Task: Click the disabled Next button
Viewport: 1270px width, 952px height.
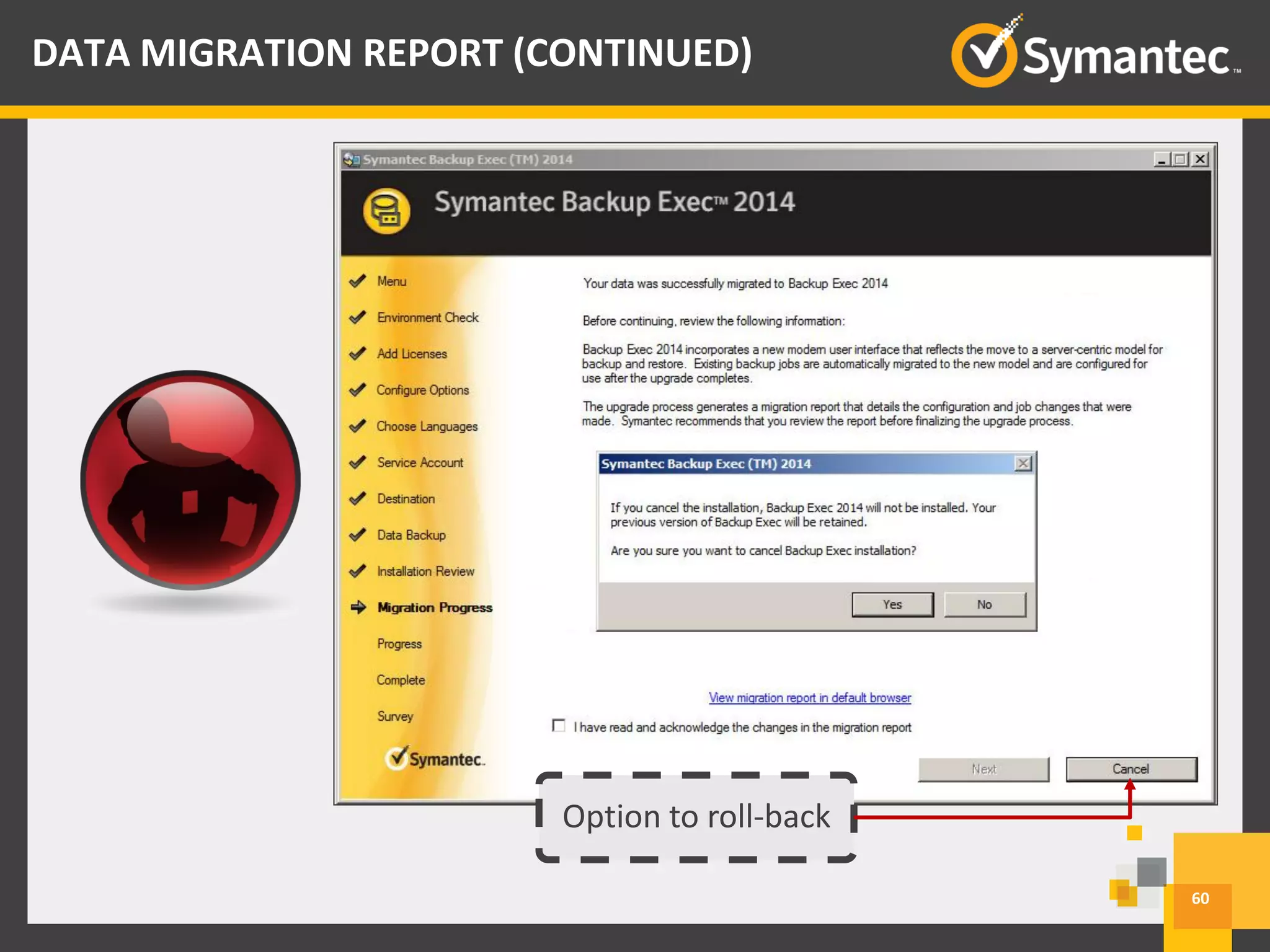Action: point(984,769)
